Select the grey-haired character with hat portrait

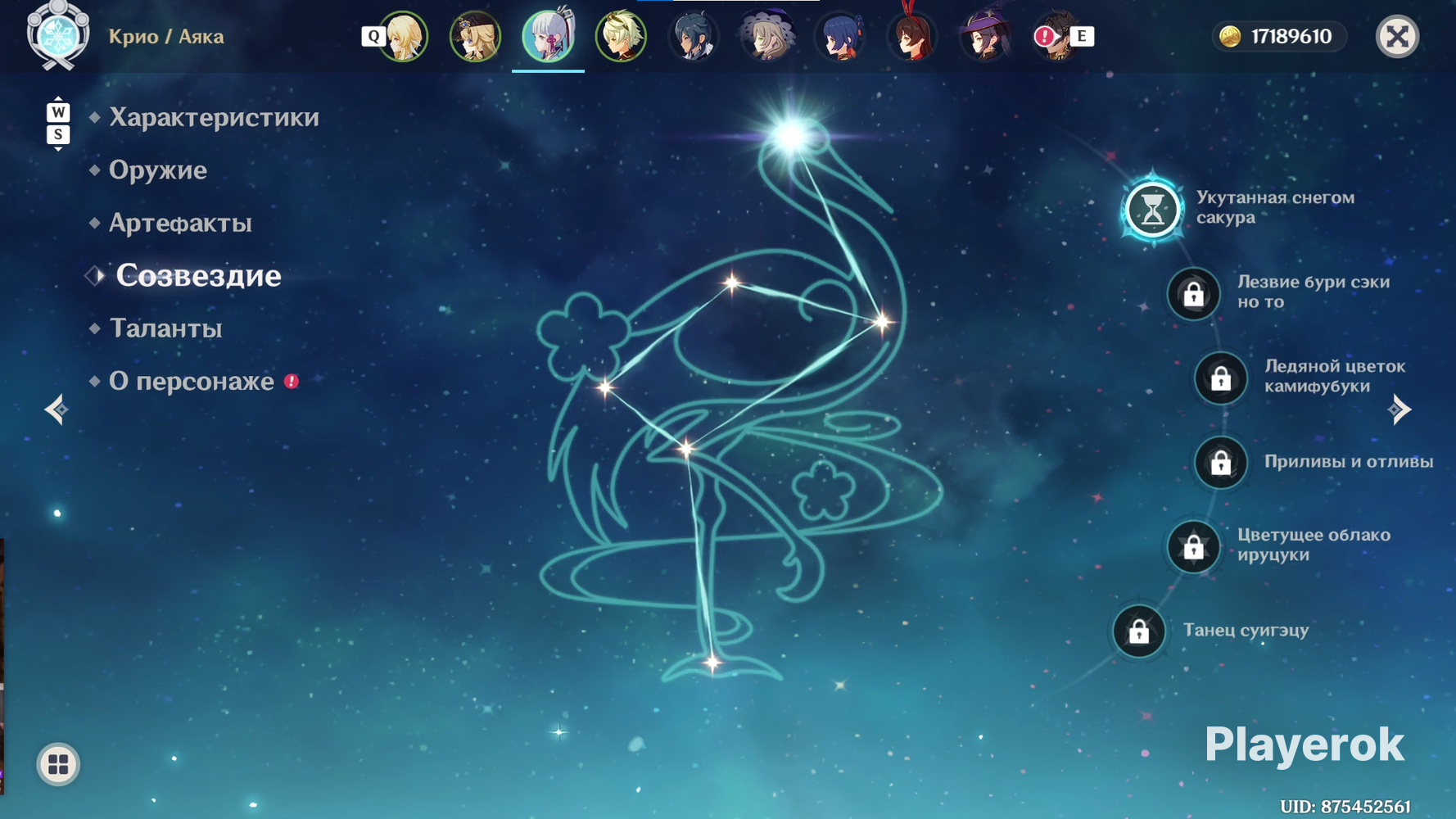tap(766, 36)
